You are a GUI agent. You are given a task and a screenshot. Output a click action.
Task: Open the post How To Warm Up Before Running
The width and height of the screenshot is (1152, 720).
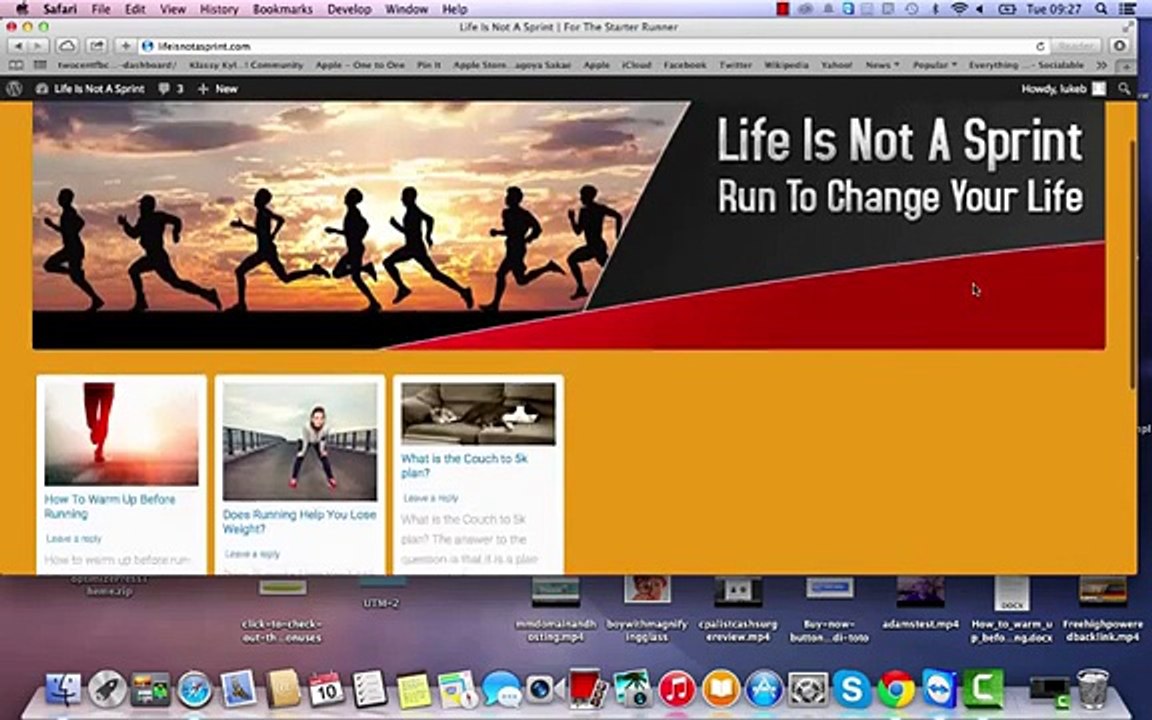pos(109,506)
